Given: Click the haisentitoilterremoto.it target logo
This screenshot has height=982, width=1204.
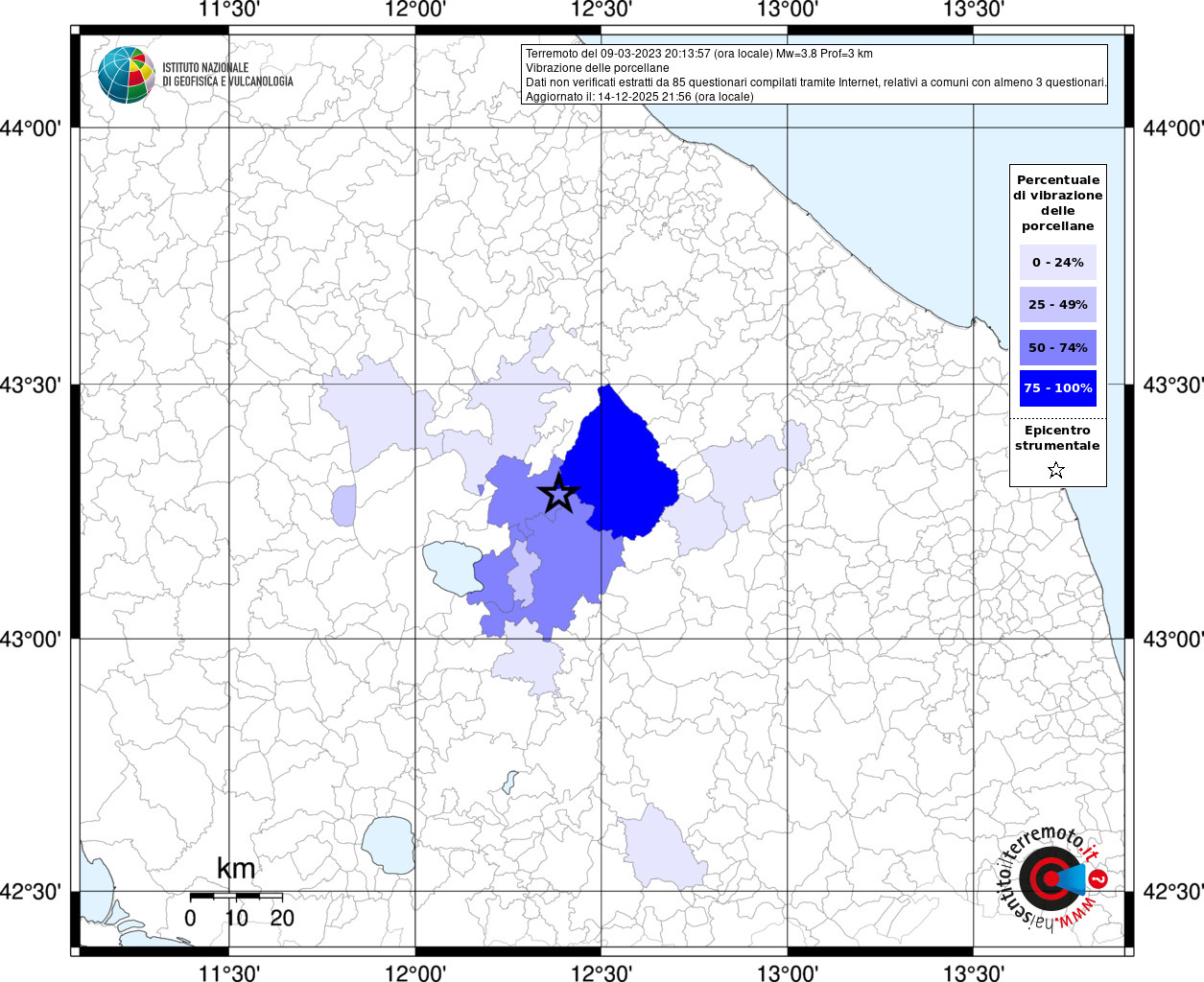Looking at the screenshot, I should pos(1054,880).
